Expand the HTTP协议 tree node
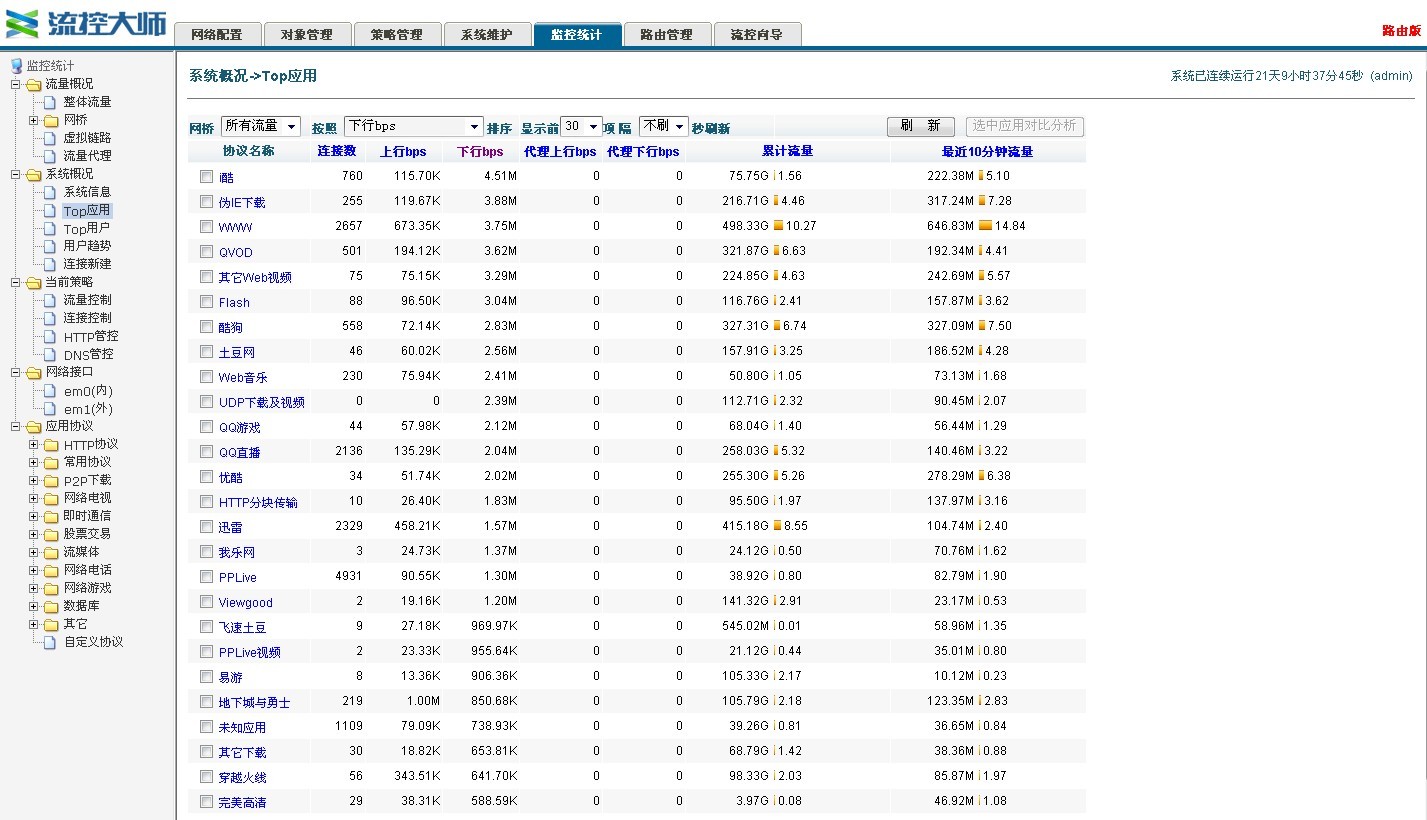1427x820 pixels. pyautogui.click(x=33, y=444)
